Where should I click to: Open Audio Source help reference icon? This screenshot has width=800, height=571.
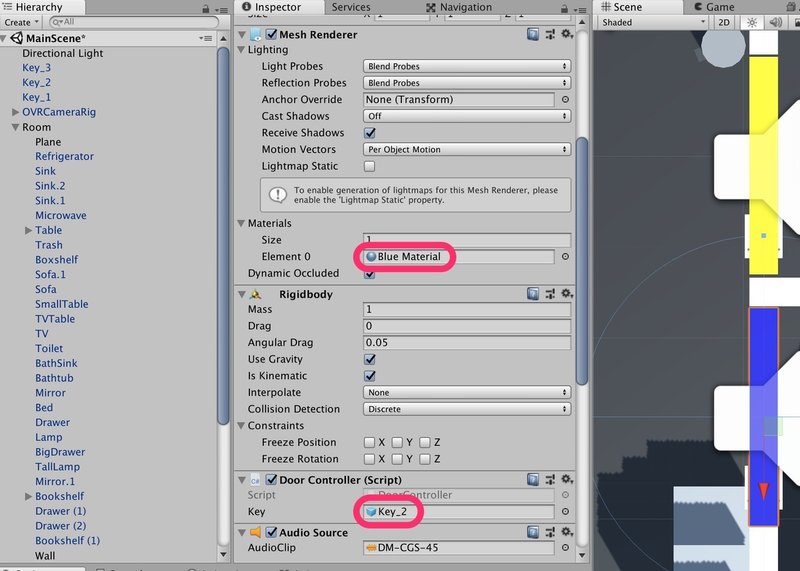click(x=533, y=532)
